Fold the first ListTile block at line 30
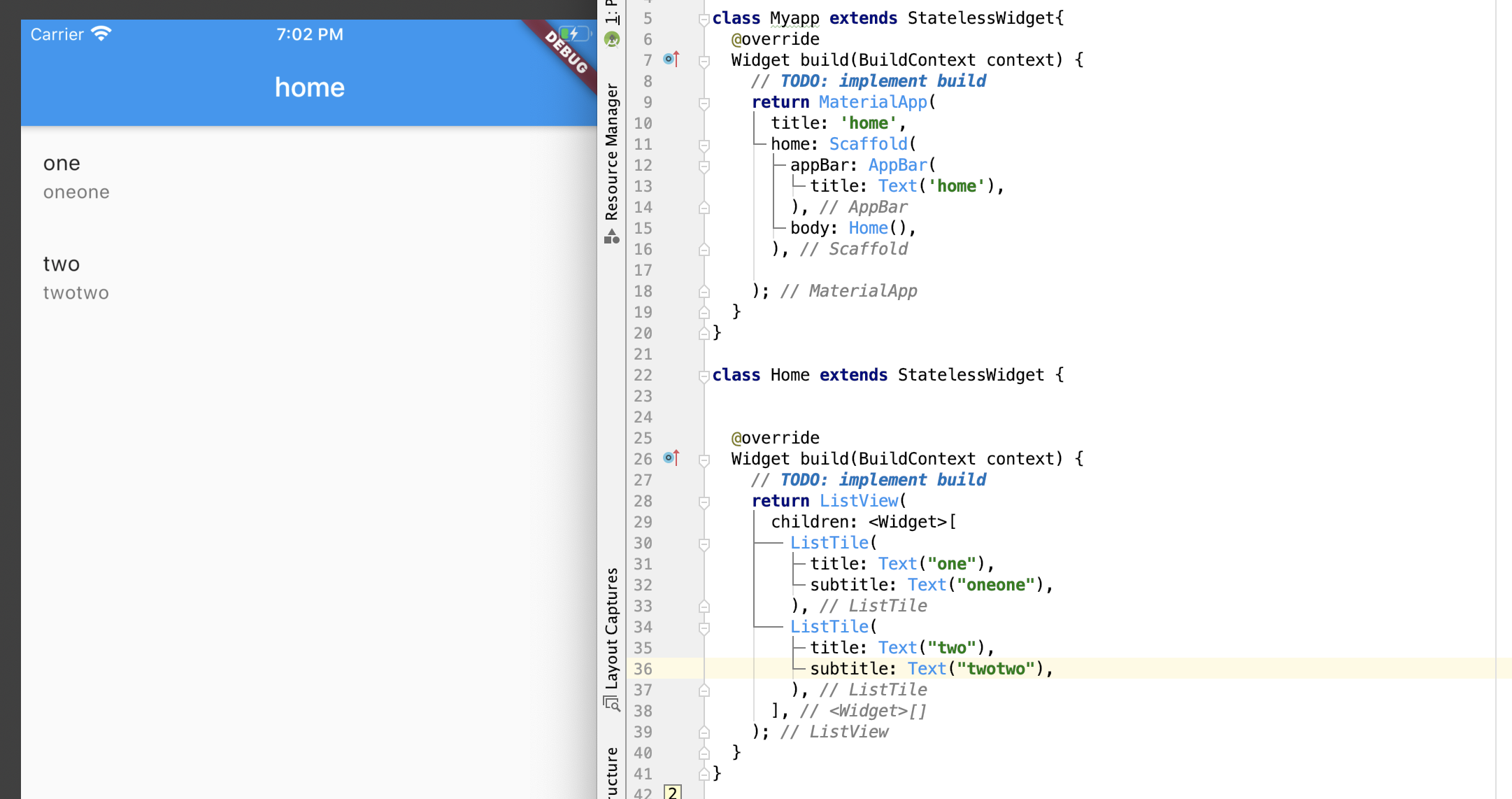Image resolution: width=1512 pixels, height=799 pixels. [x=704, y=544]
